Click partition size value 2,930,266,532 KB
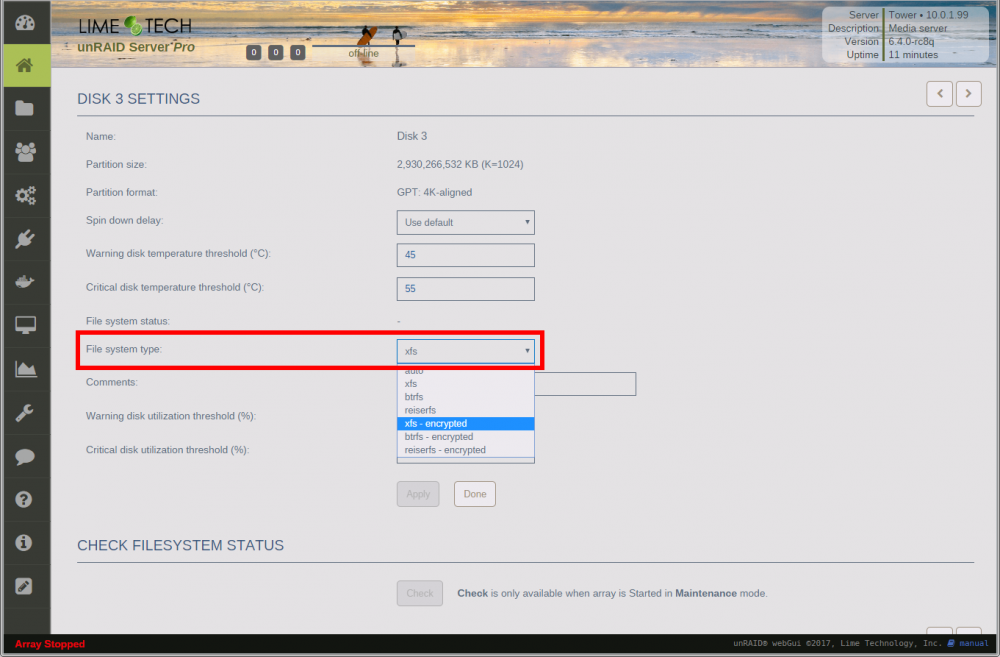 460,165
